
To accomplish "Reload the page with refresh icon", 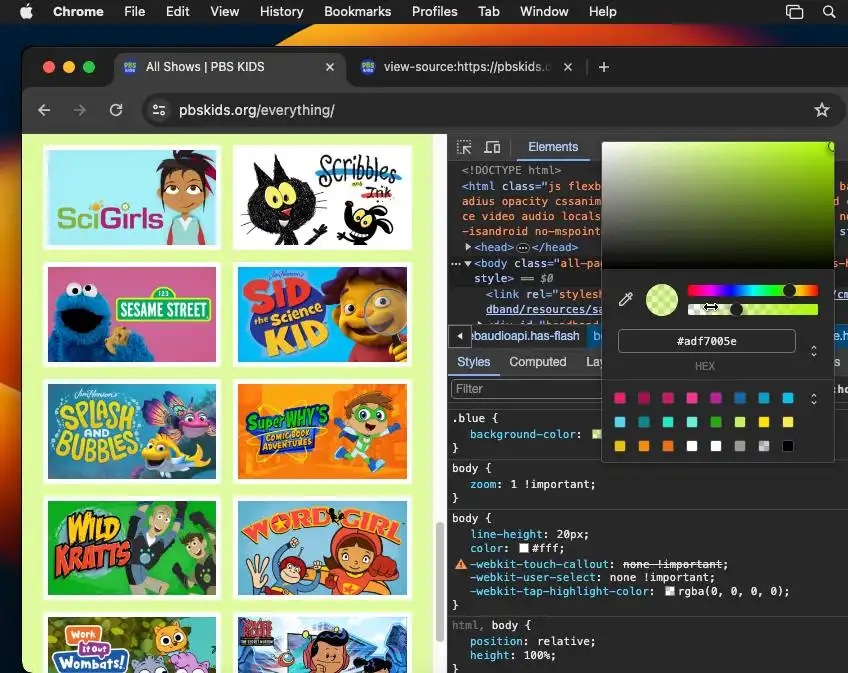I will (x=116, y=110).
